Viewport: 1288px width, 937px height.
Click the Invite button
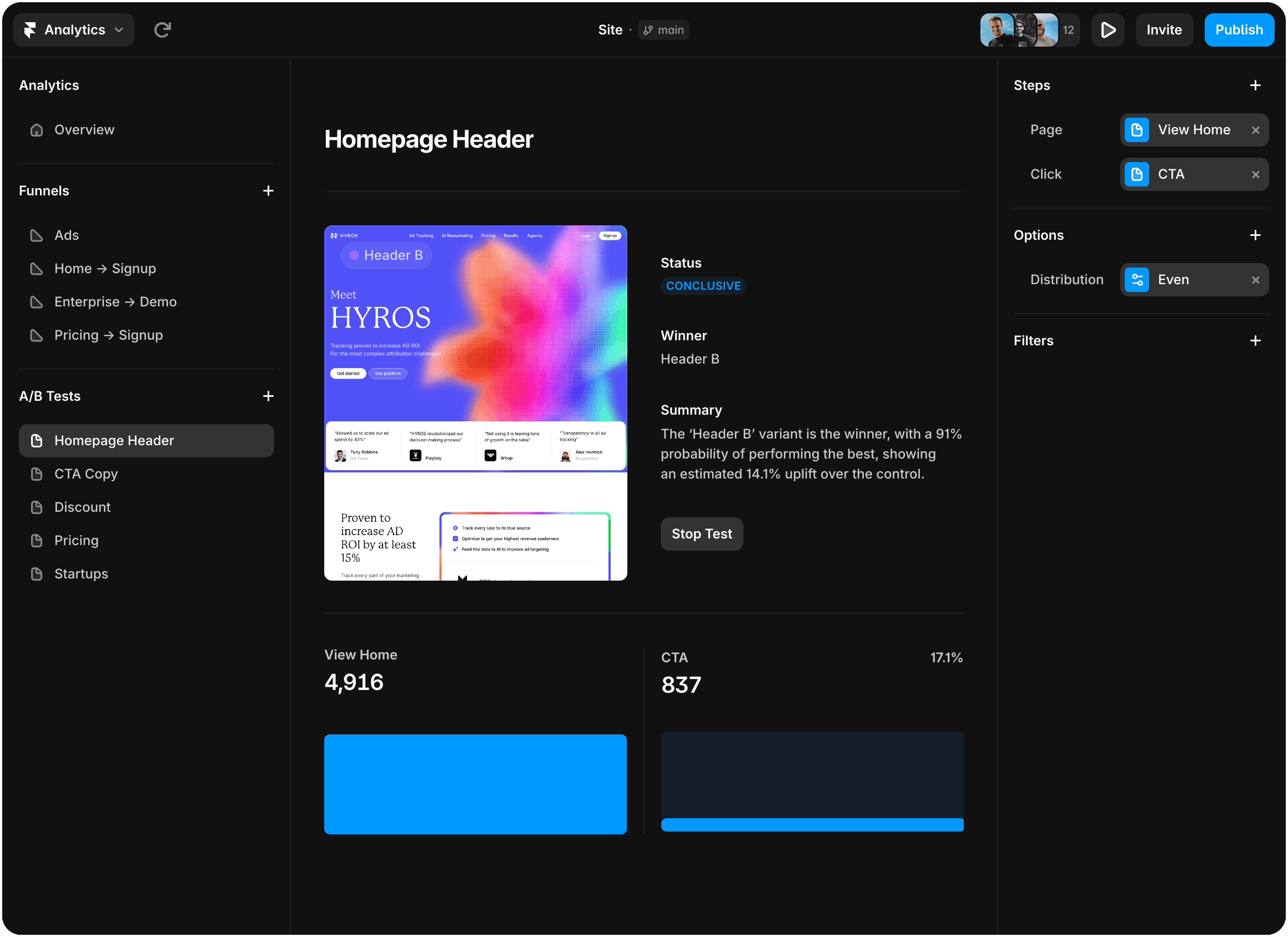[x=1164, y=30]
